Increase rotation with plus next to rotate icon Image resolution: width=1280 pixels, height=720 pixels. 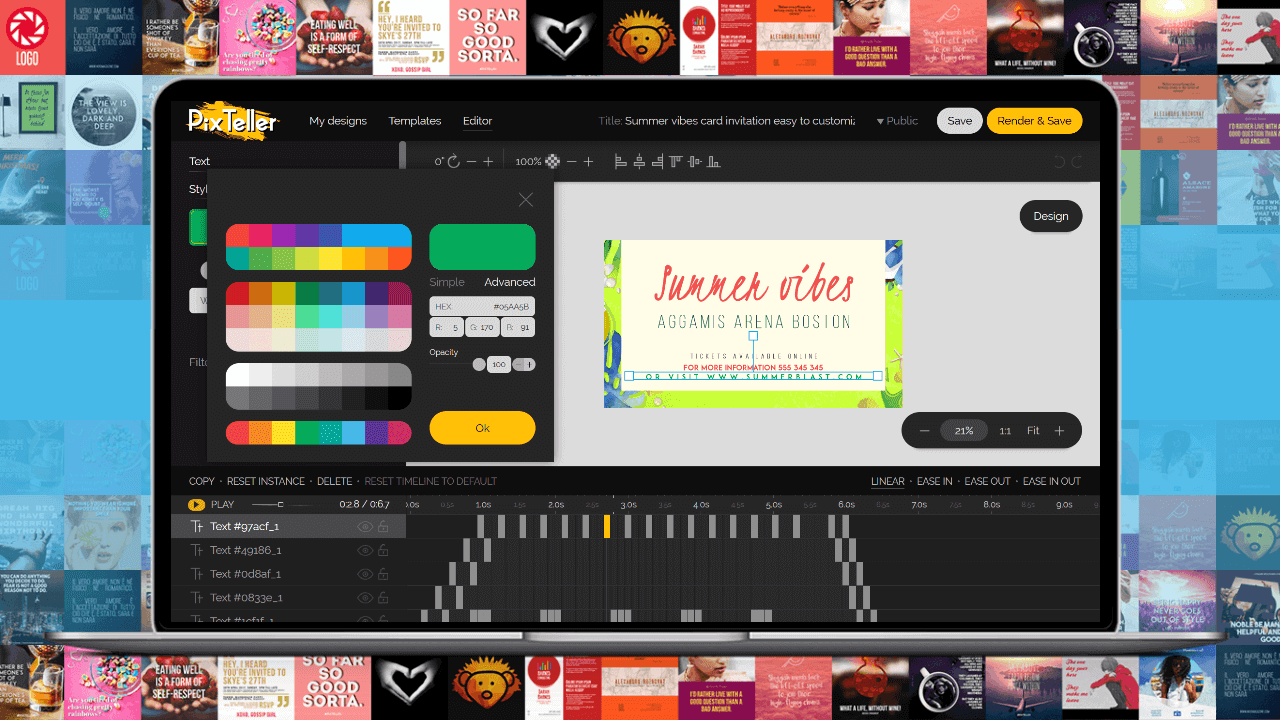click(488, 161)
